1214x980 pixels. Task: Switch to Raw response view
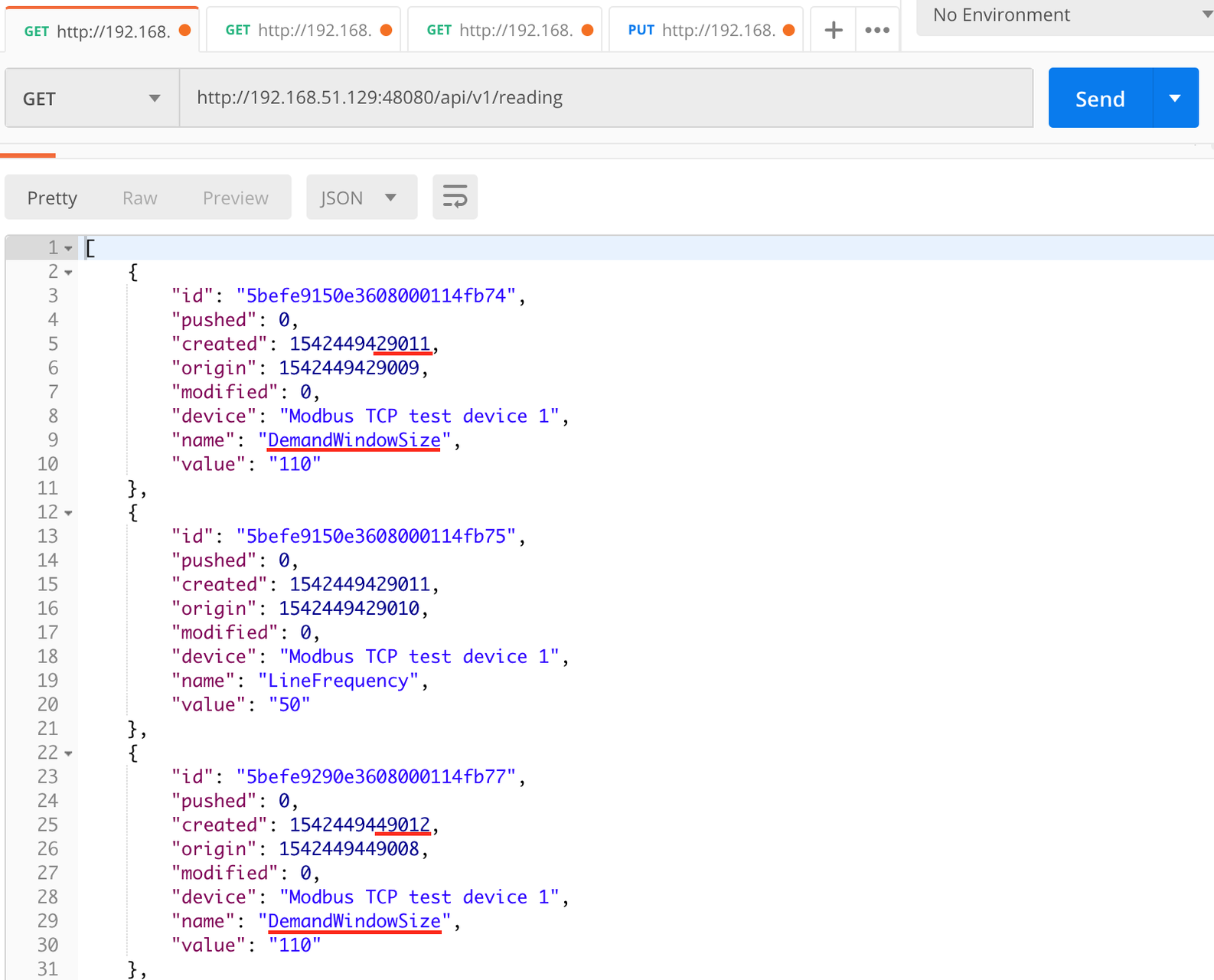pyautogui.click(x=140, y=198)
